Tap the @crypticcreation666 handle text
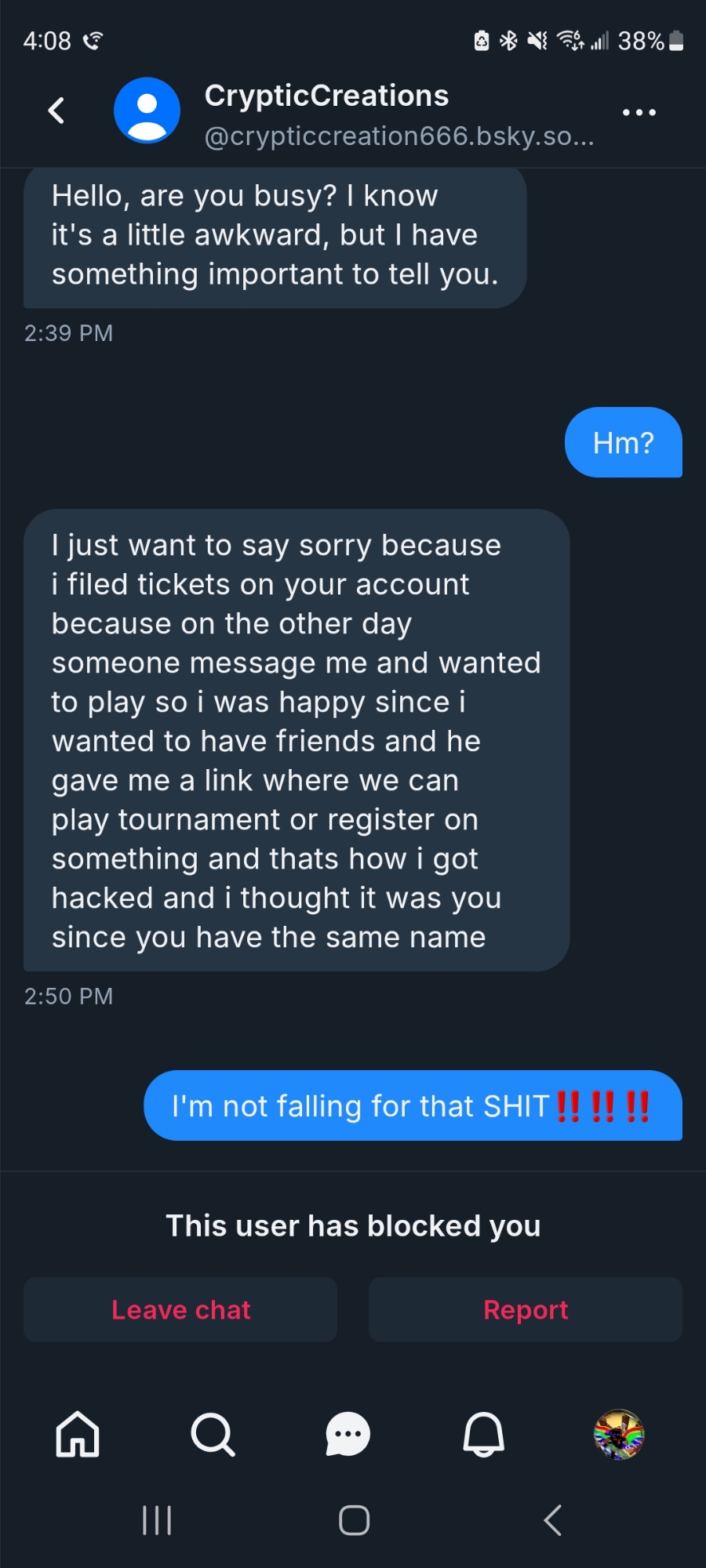Viewport: 706px width, 1568px height. pos(398,136)
